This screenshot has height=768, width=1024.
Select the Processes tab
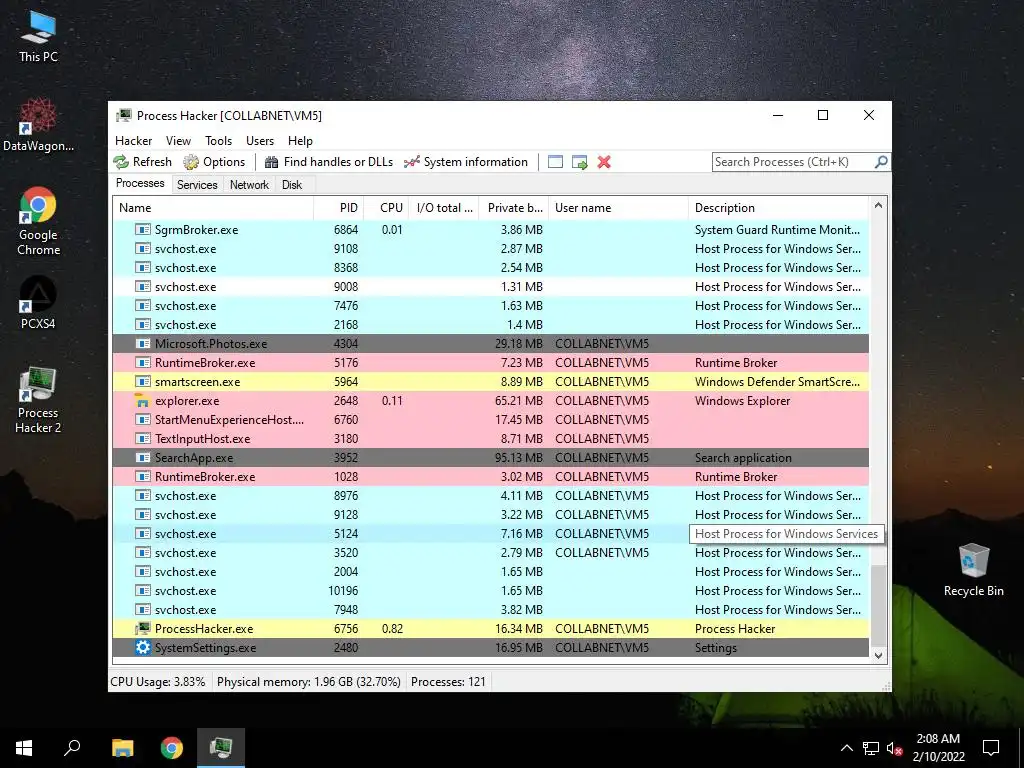[140, 184]
